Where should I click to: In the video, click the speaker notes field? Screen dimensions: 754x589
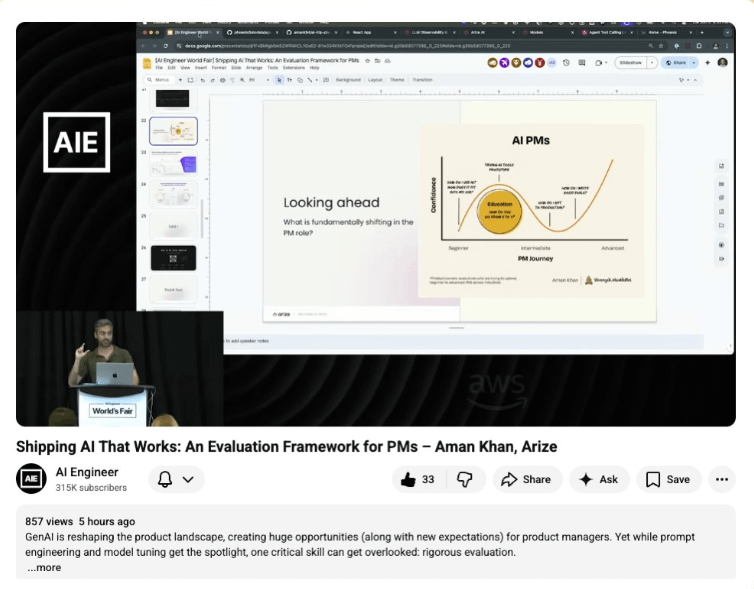click(x=462, y=341)
